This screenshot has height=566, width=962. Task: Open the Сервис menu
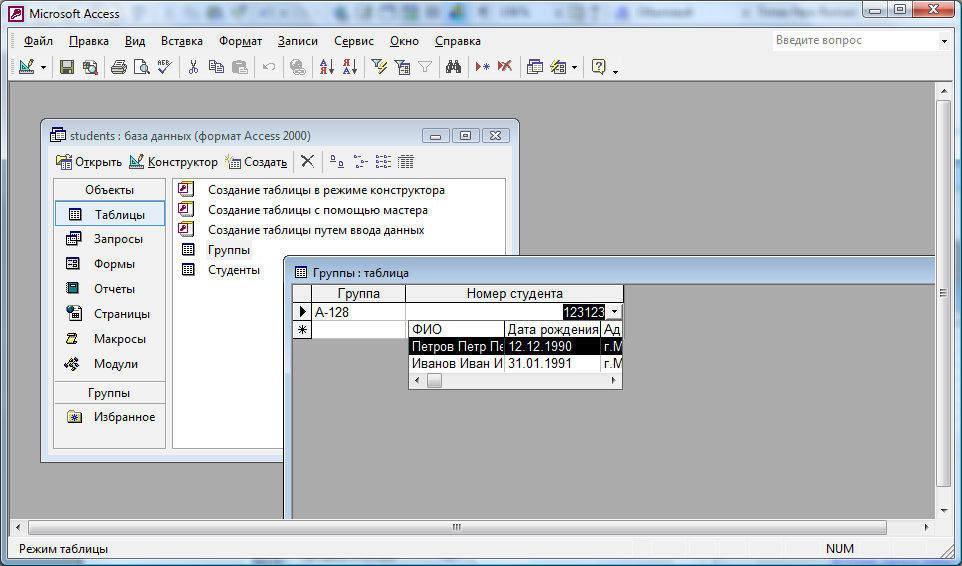[354, 41]
